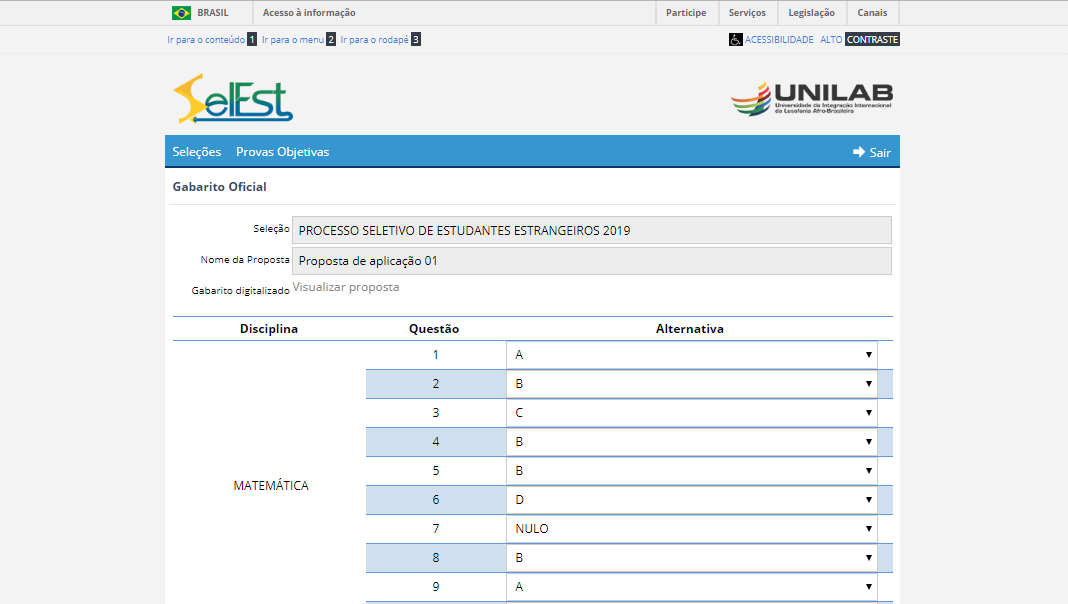
Task: Click the UNILAB logo
Action: point(812,99)
